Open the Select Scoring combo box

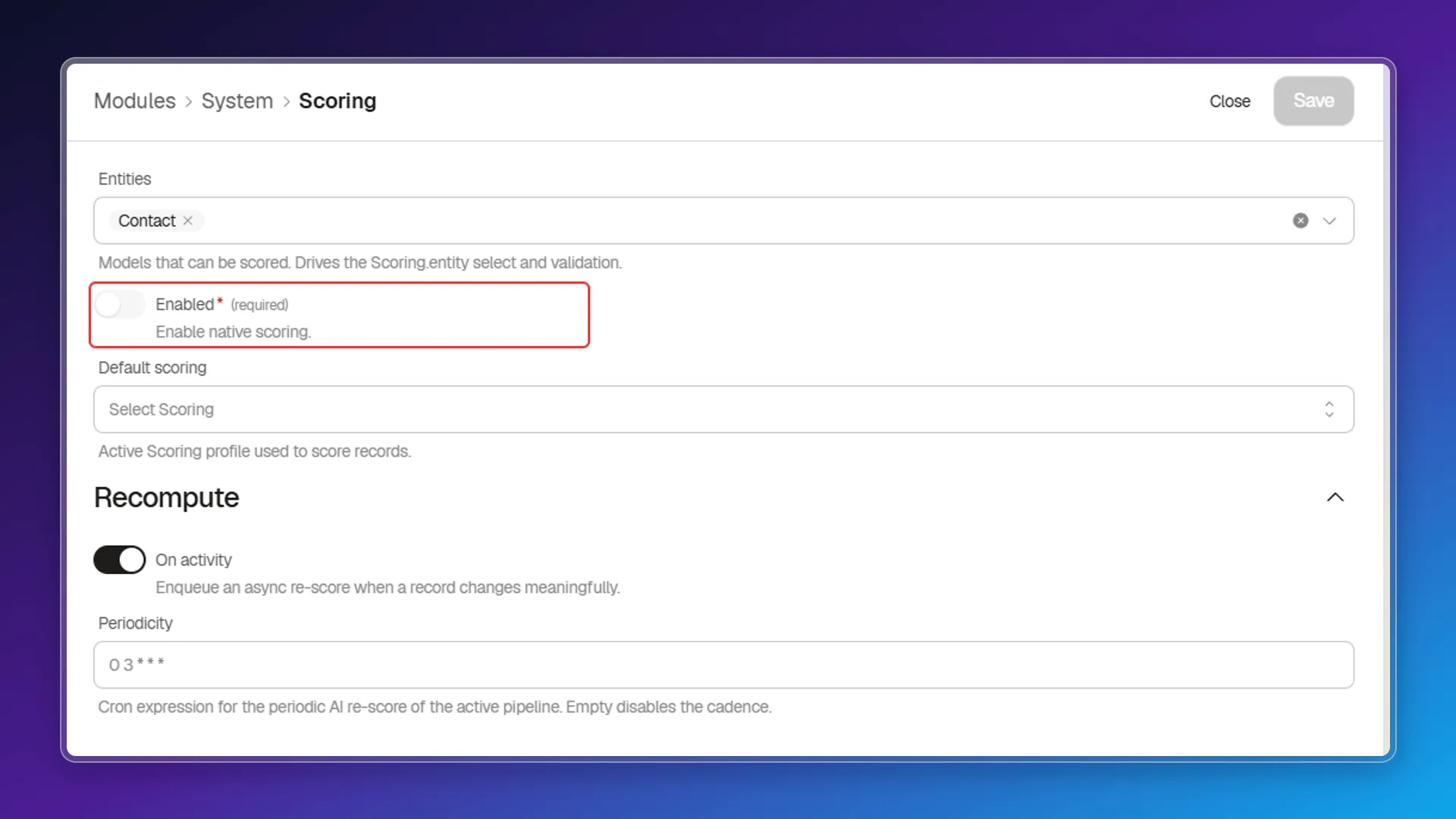point(723,409)
